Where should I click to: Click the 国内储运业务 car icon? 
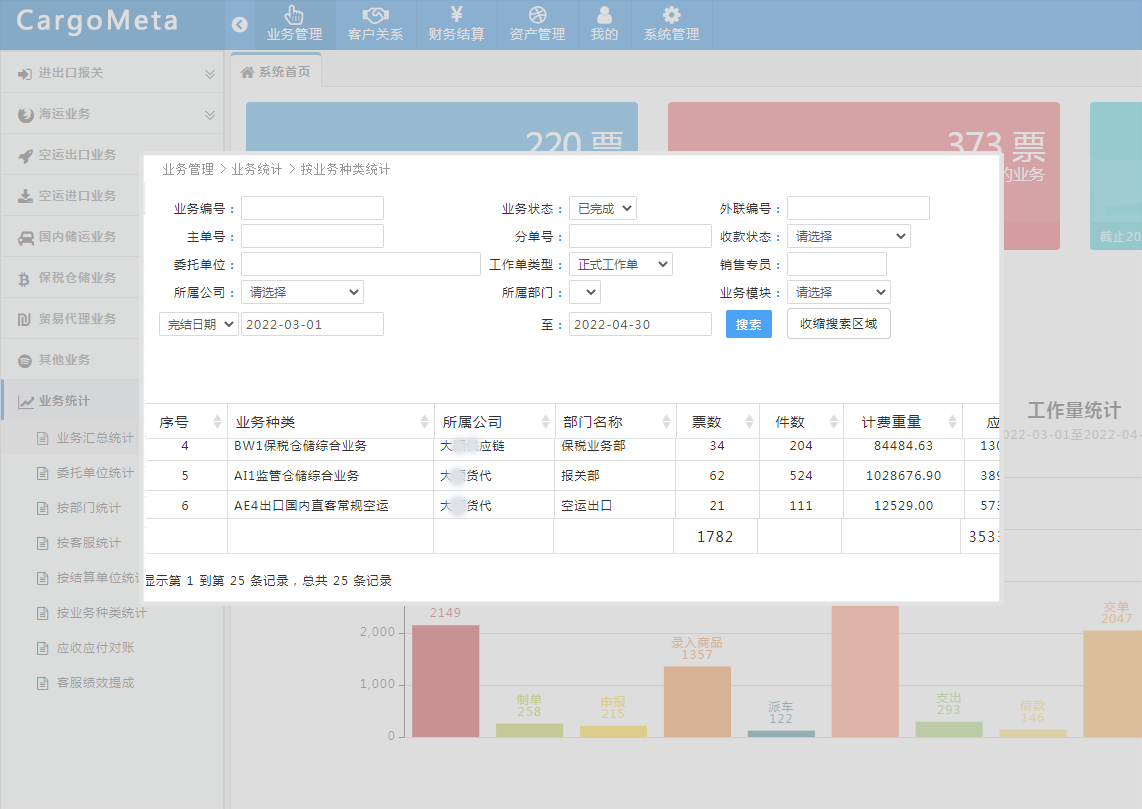click(25, 237)
